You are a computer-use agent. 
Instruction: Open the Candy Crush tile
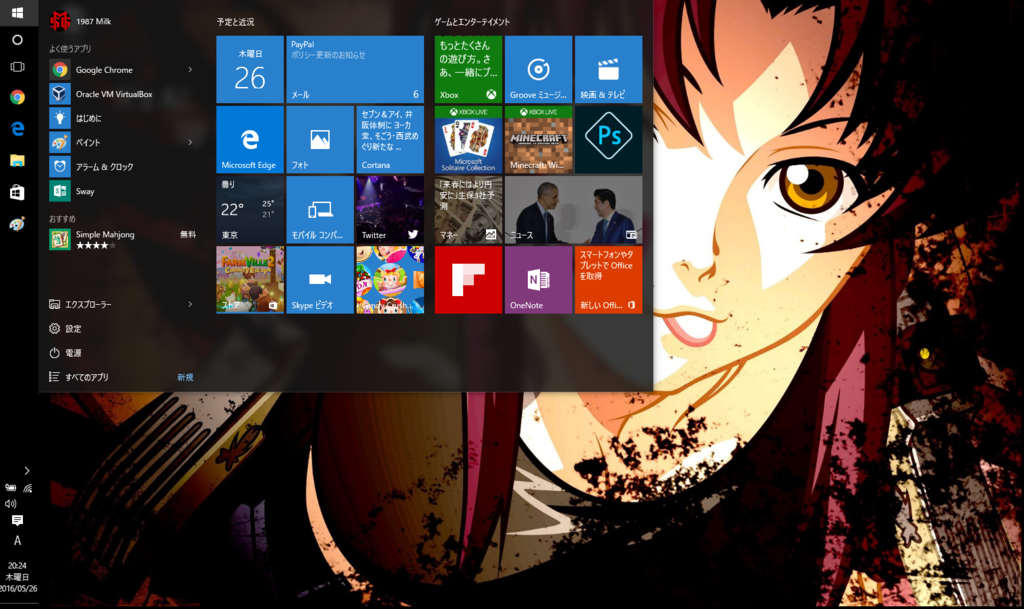coord(390,280)
